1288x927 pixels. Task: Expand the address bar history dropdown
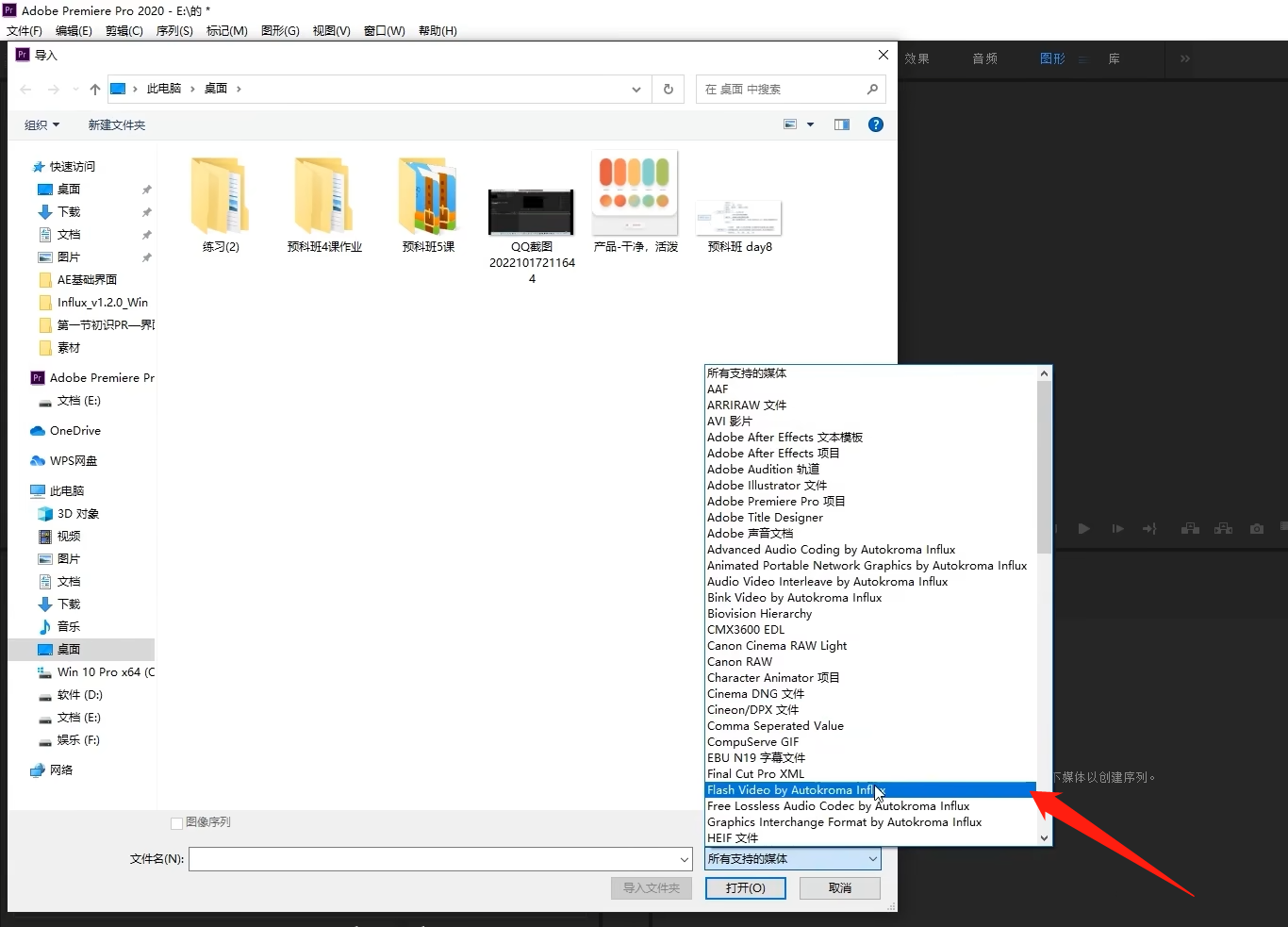[636, 90]
